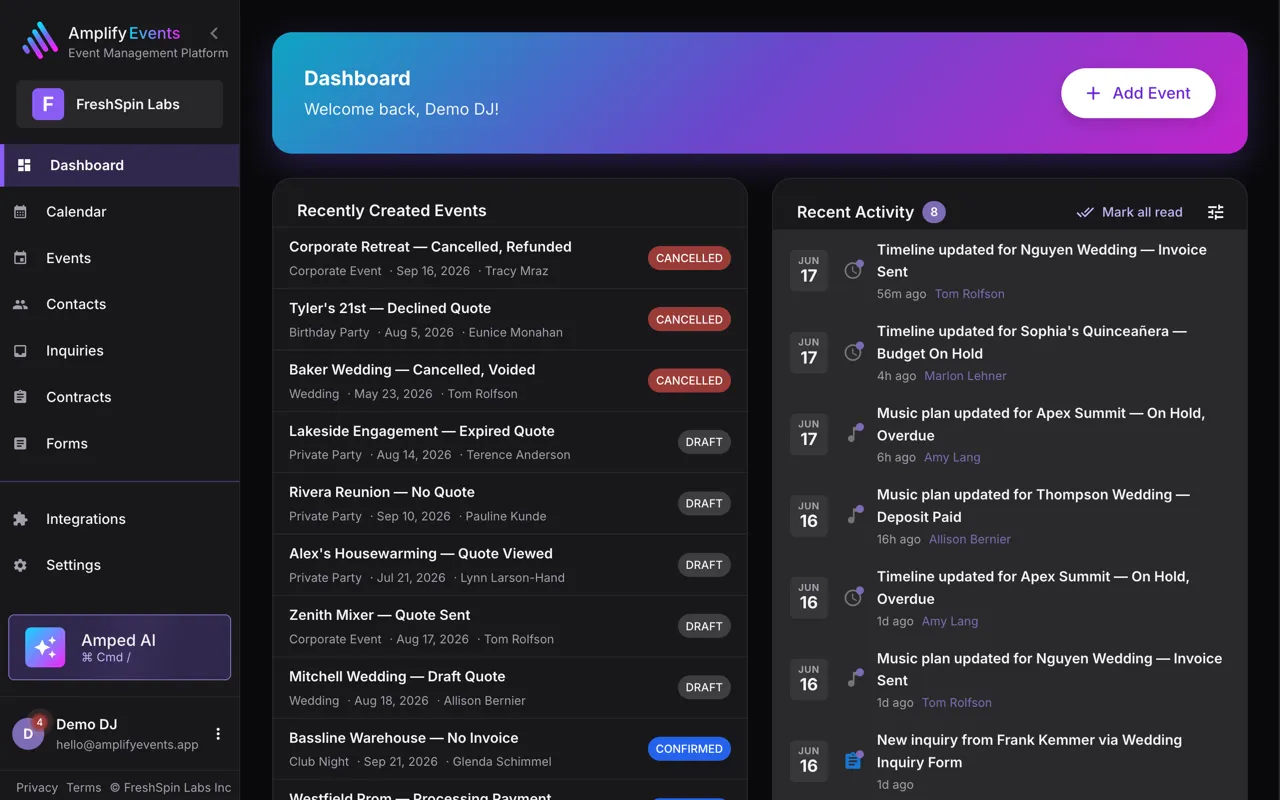Click the double-check Mark all read icon

click(1085, 212)
